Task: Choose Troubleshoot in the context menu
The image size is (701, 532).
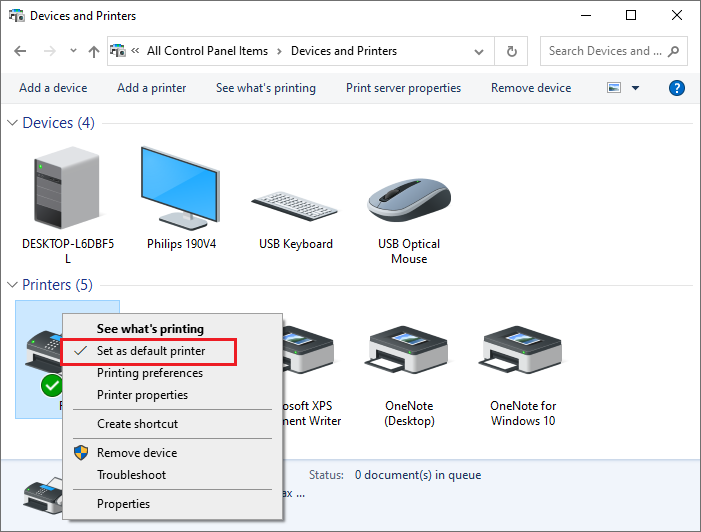Action: tap(131, 475)
